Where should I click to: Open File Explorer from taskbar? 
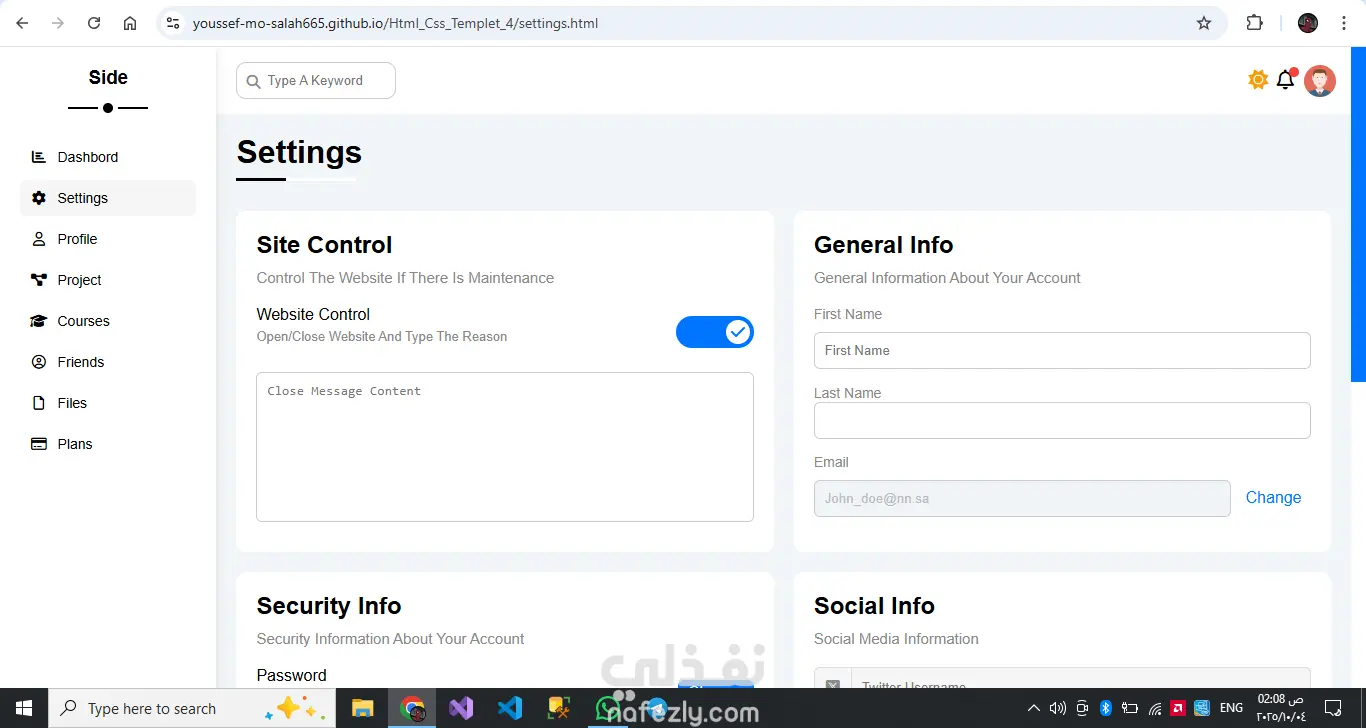click(362, 708)
